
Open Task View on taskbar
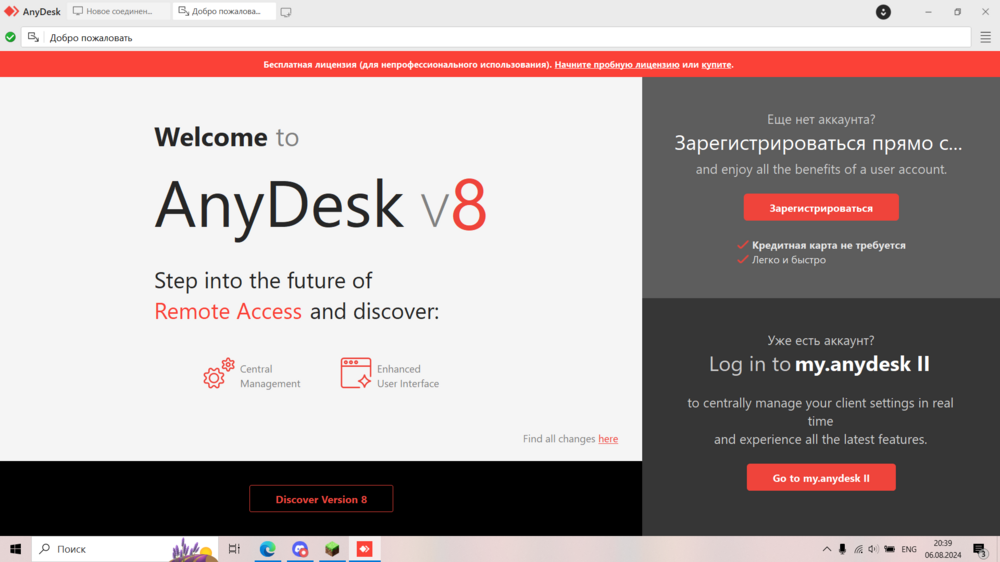(234, 549)
